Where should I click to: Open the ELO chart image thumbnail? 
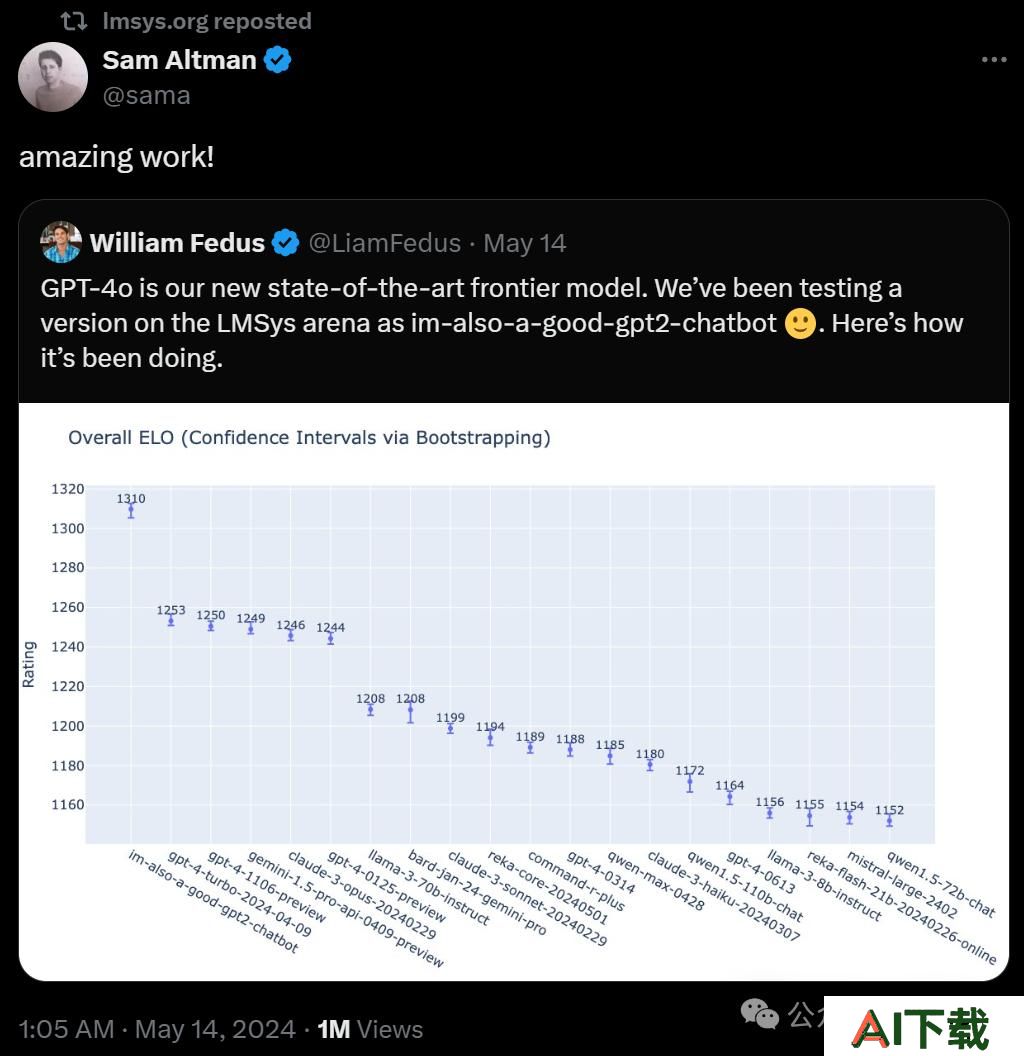coord(514,692)
